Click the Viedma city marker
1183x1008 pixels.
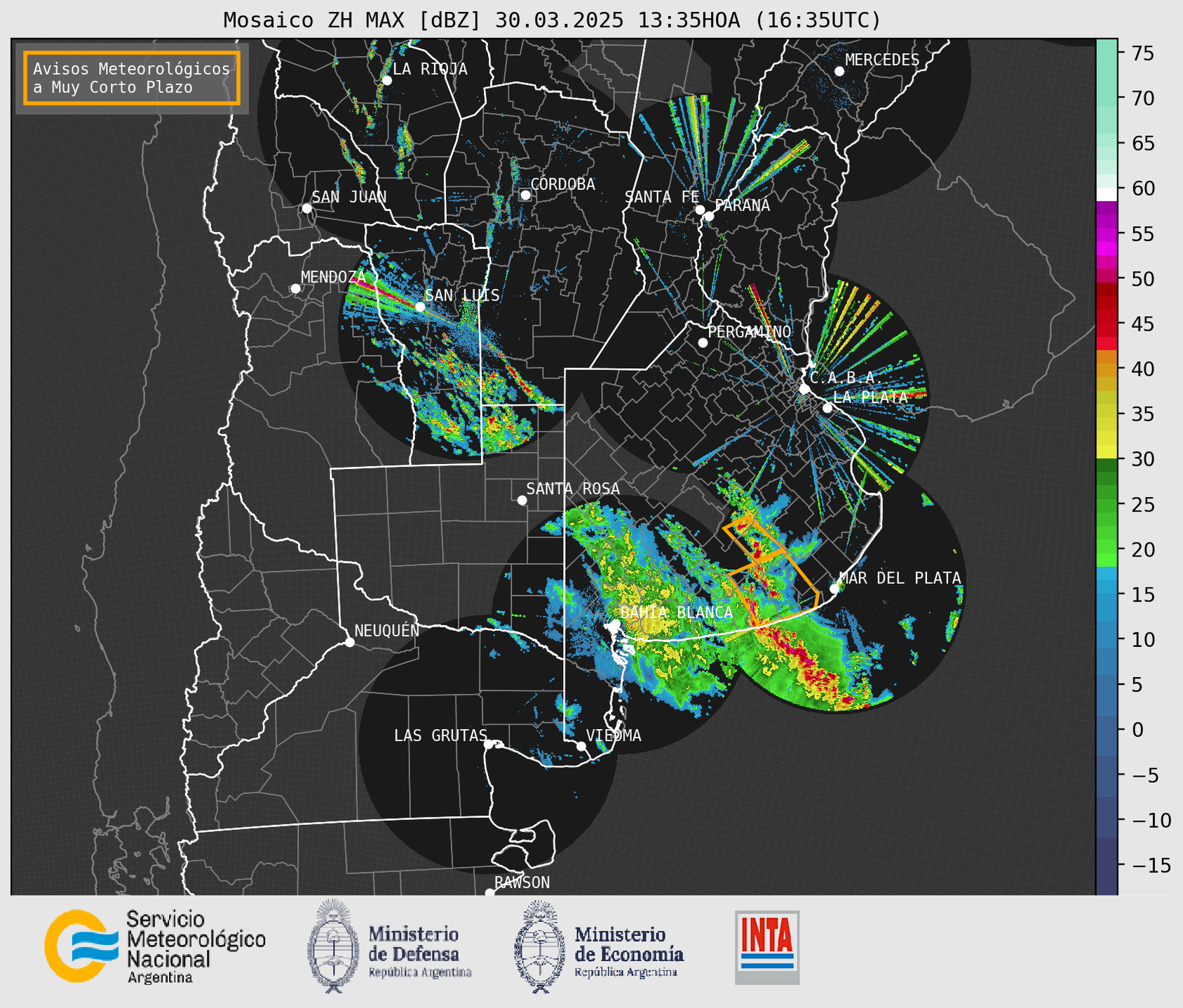[x=581, y=746]
